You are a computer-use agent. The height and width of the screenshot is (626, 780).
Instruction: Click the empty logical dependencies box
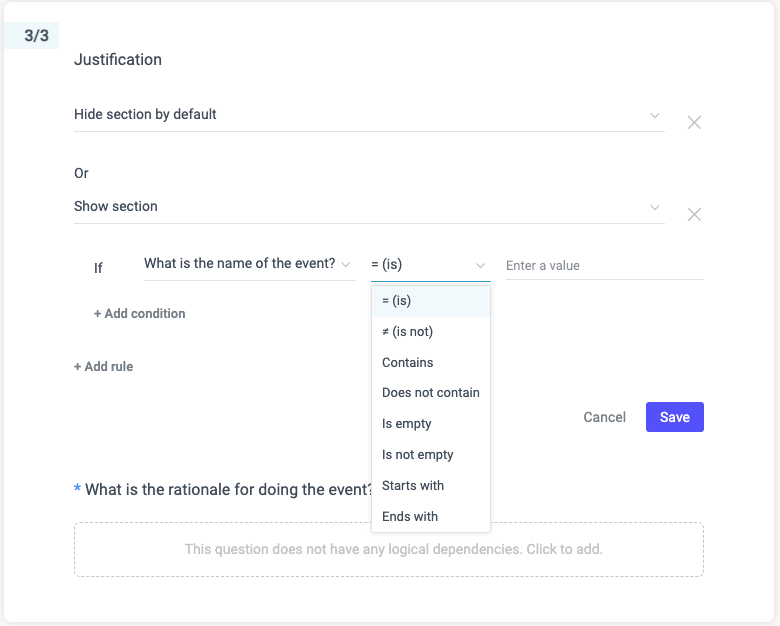pyautogui.click(x=389, y=549)
